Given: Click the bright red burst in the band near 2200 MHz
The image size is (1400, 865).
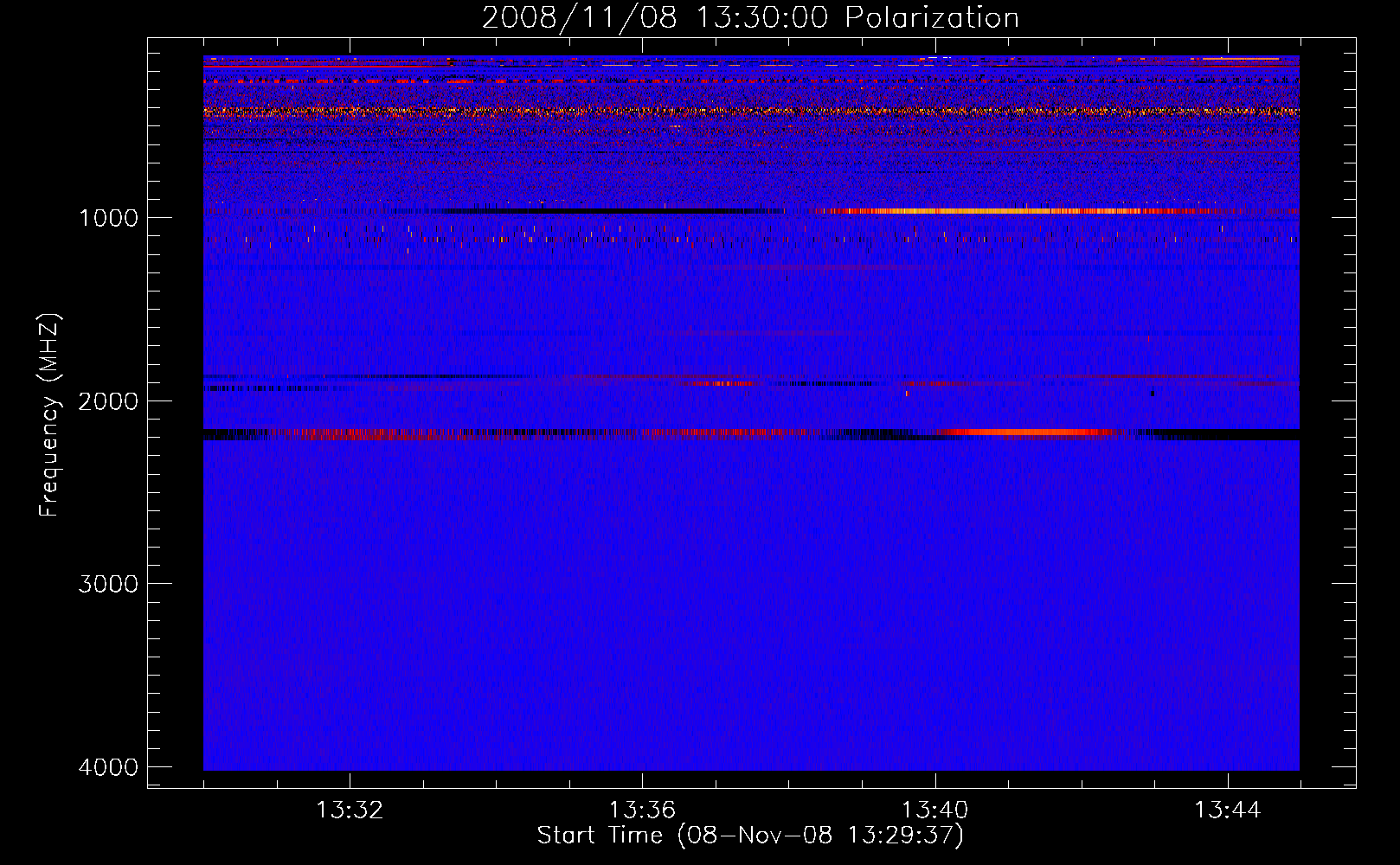Looking at the screenshot, I should (1025, 432).
